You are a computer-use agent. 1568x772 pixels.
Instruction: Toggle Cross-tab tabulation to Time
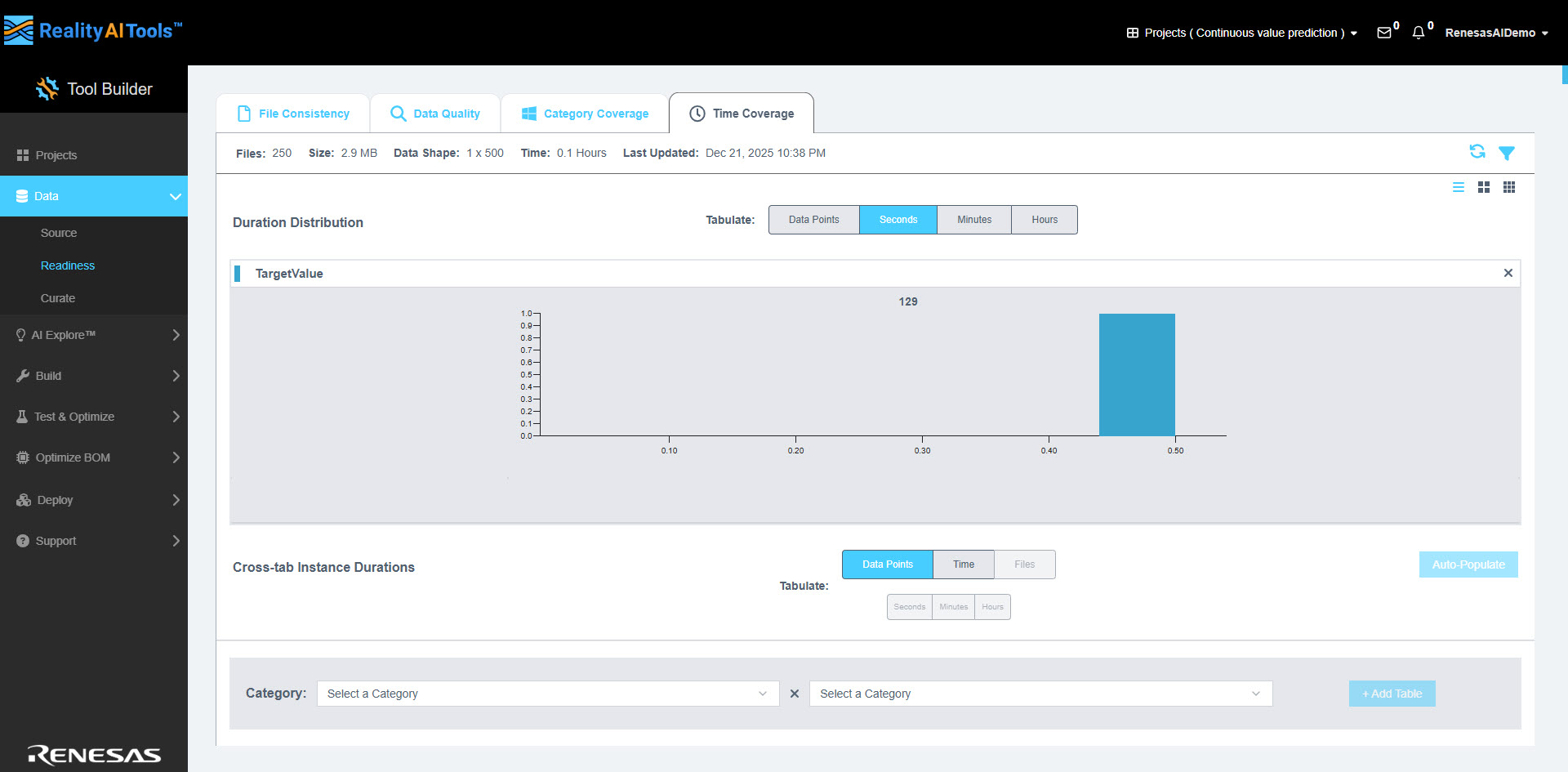click(x=964, y=564)
